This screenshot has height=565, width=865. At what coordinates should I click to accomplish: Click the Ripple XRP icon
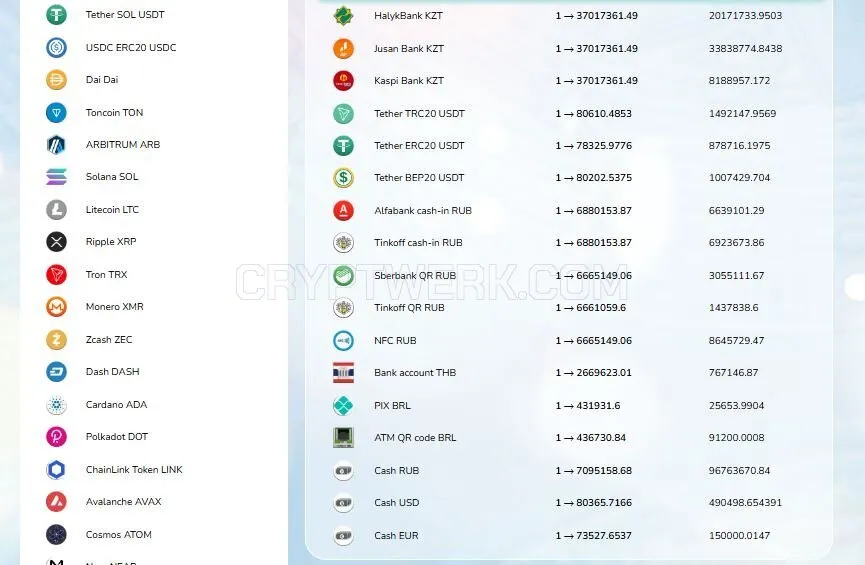point(56,242)
